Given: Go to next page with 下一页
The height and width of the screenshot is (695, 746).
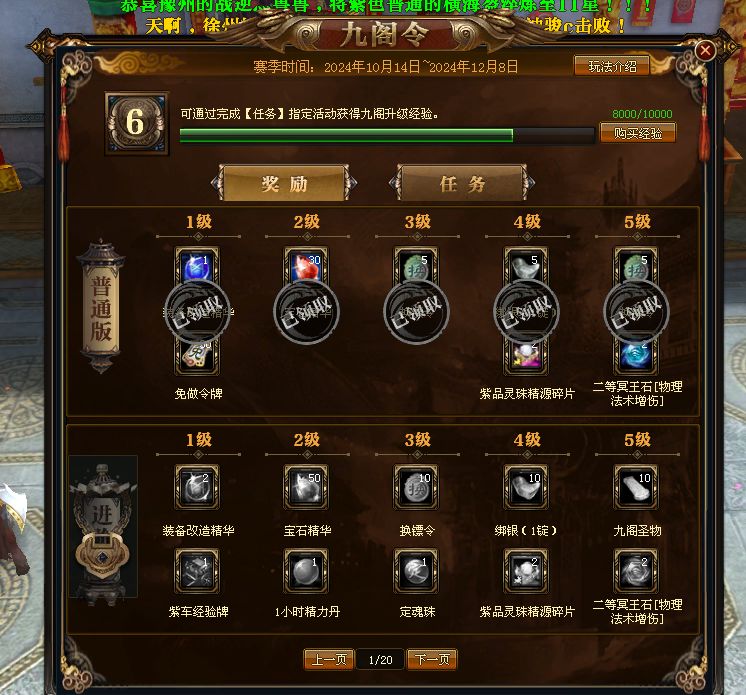Looking at the screenshot, I should (432, 659).
